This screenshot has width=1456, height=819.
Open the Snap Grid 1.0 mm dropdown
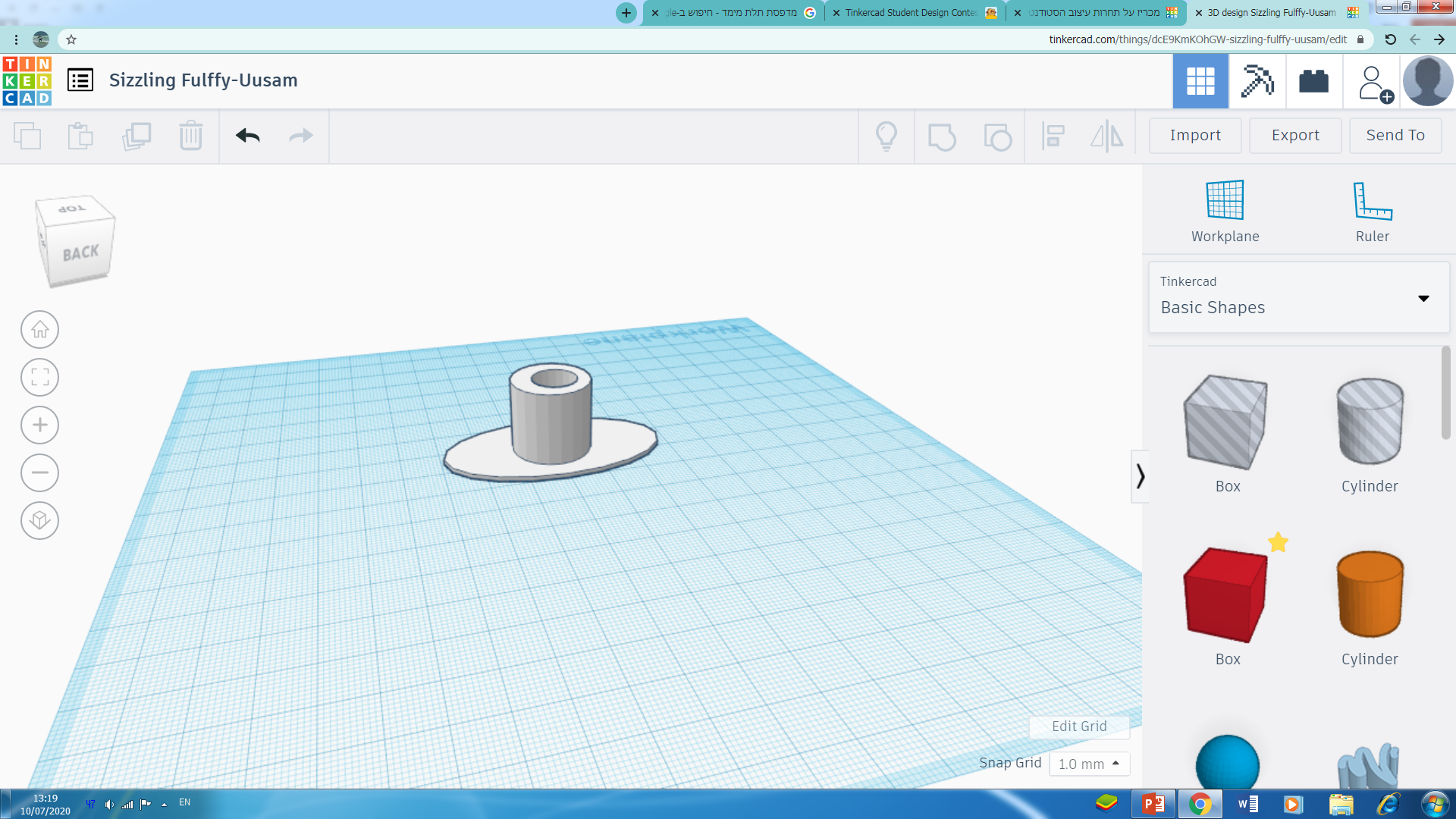tap(1089, 764)
